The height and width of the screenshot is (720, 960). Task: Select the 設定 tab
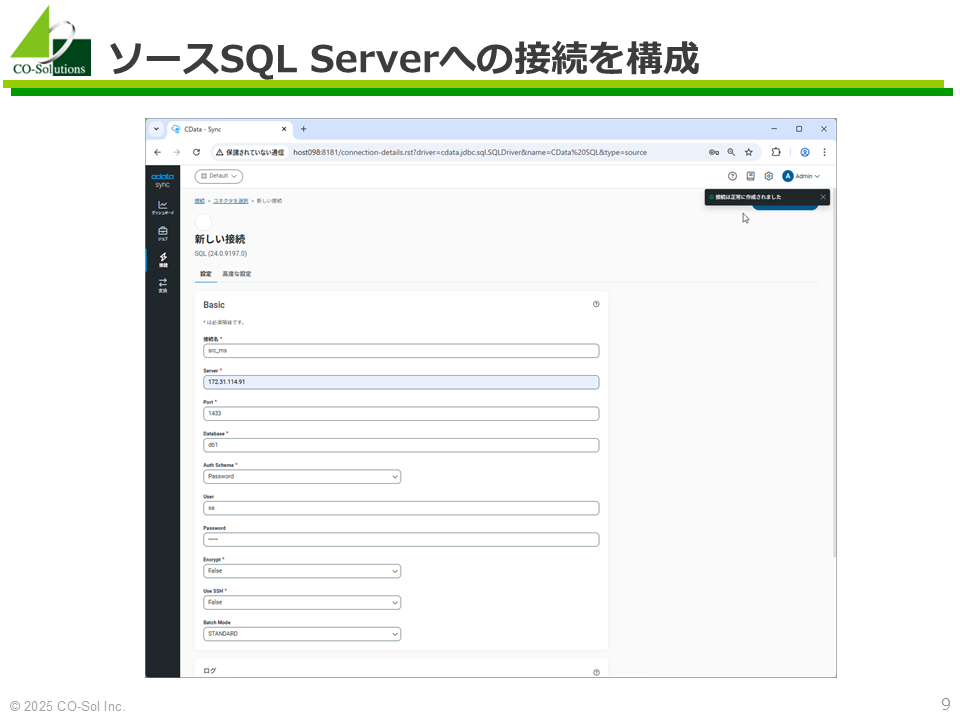[206, 274]
